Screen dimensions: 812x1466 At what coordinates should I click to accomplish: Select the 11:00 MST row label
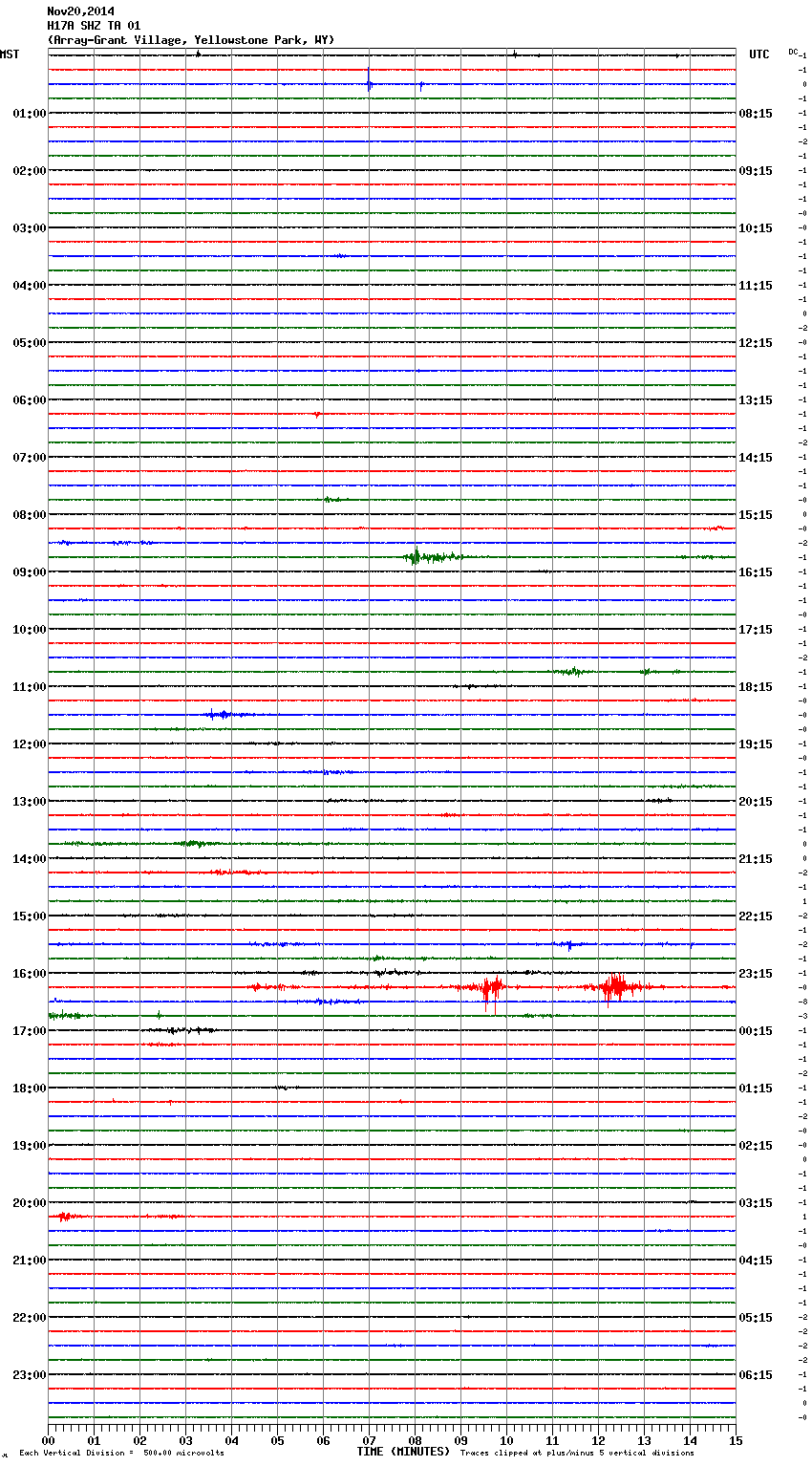tap(30, 687)
